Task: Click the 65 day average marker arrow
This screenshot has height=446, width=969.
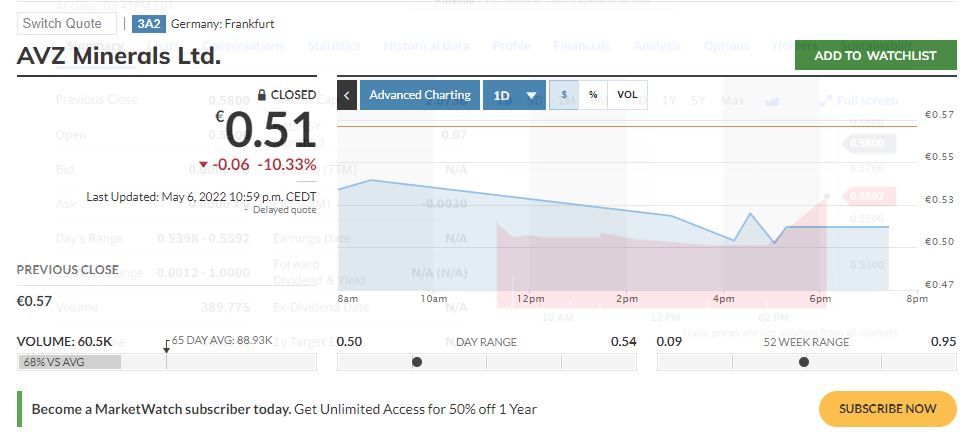Action: pos(166,347)
